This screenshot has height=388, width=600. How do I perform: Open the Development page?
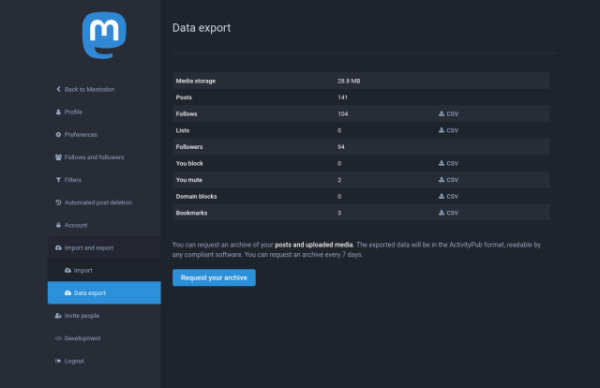click(x=104, y=338)
